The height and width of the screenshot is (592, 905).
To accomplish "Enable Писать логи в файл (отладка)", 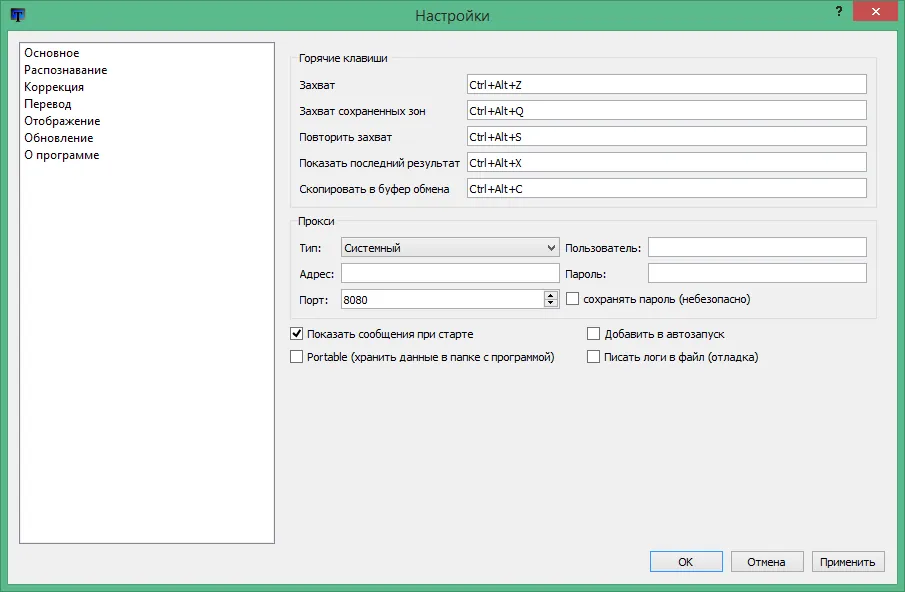I will 593,357.
